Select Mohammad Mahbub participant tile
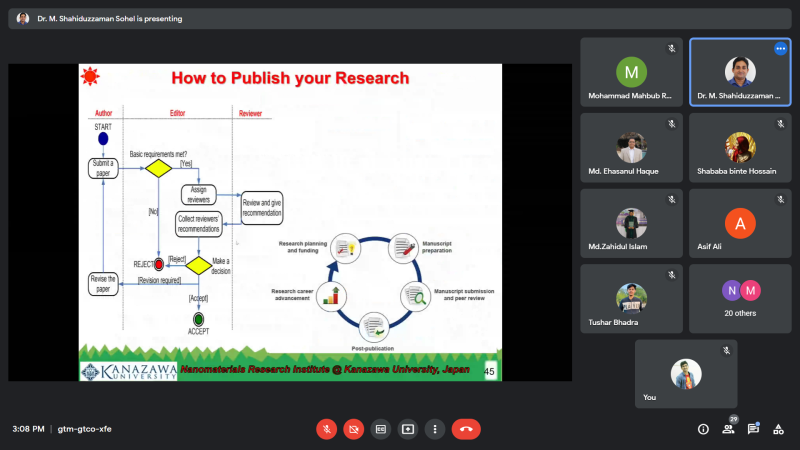Viewport: 800px width, 450px height. [631, 72]
